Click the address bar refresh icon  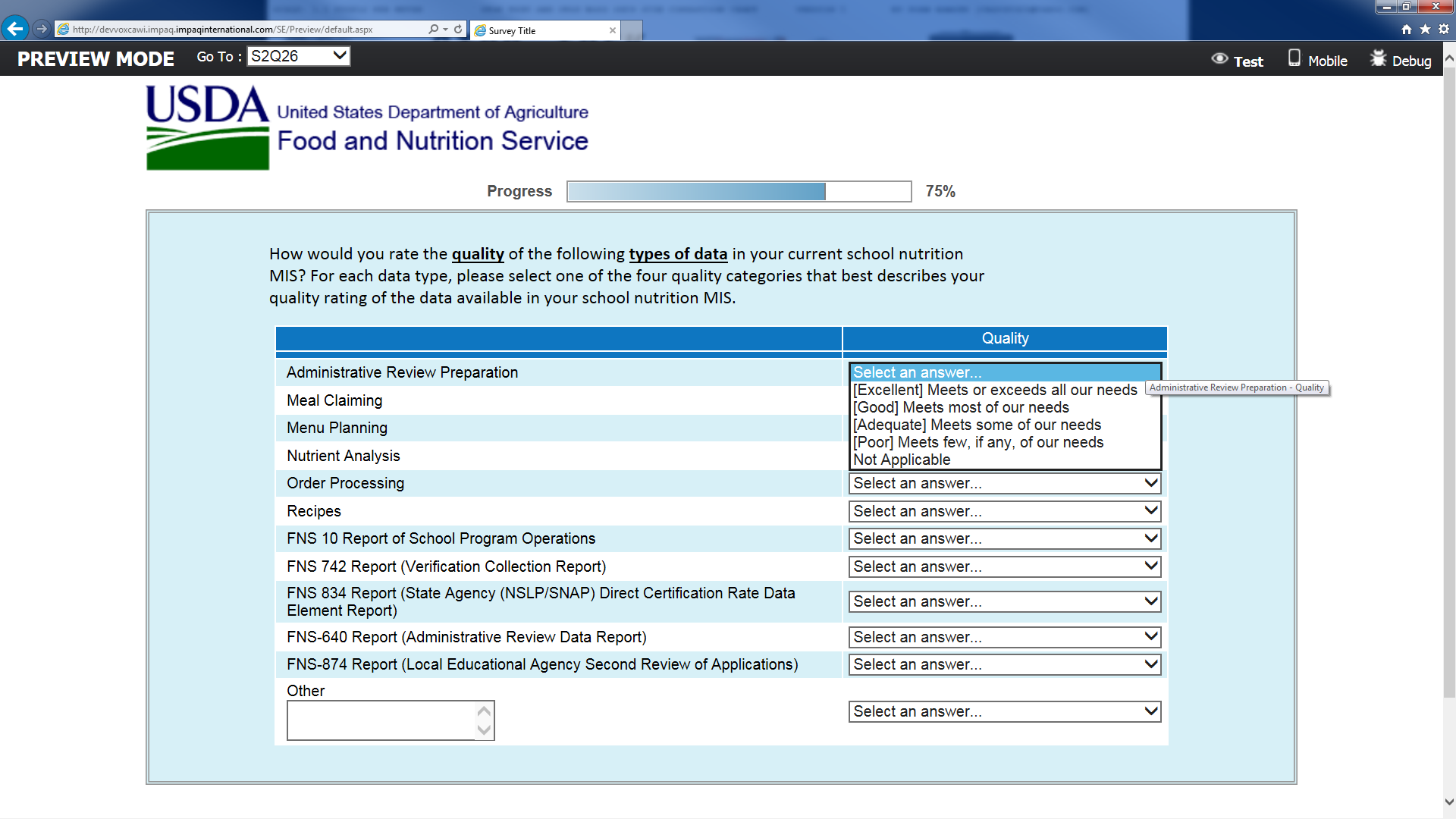click(458, 29)
